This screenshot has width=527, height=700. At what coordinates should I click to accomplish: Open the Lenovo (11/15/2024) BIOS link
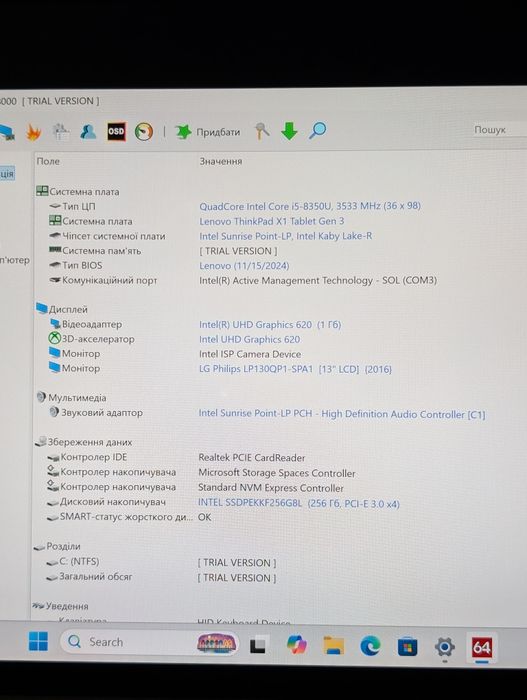pos(244,266)
